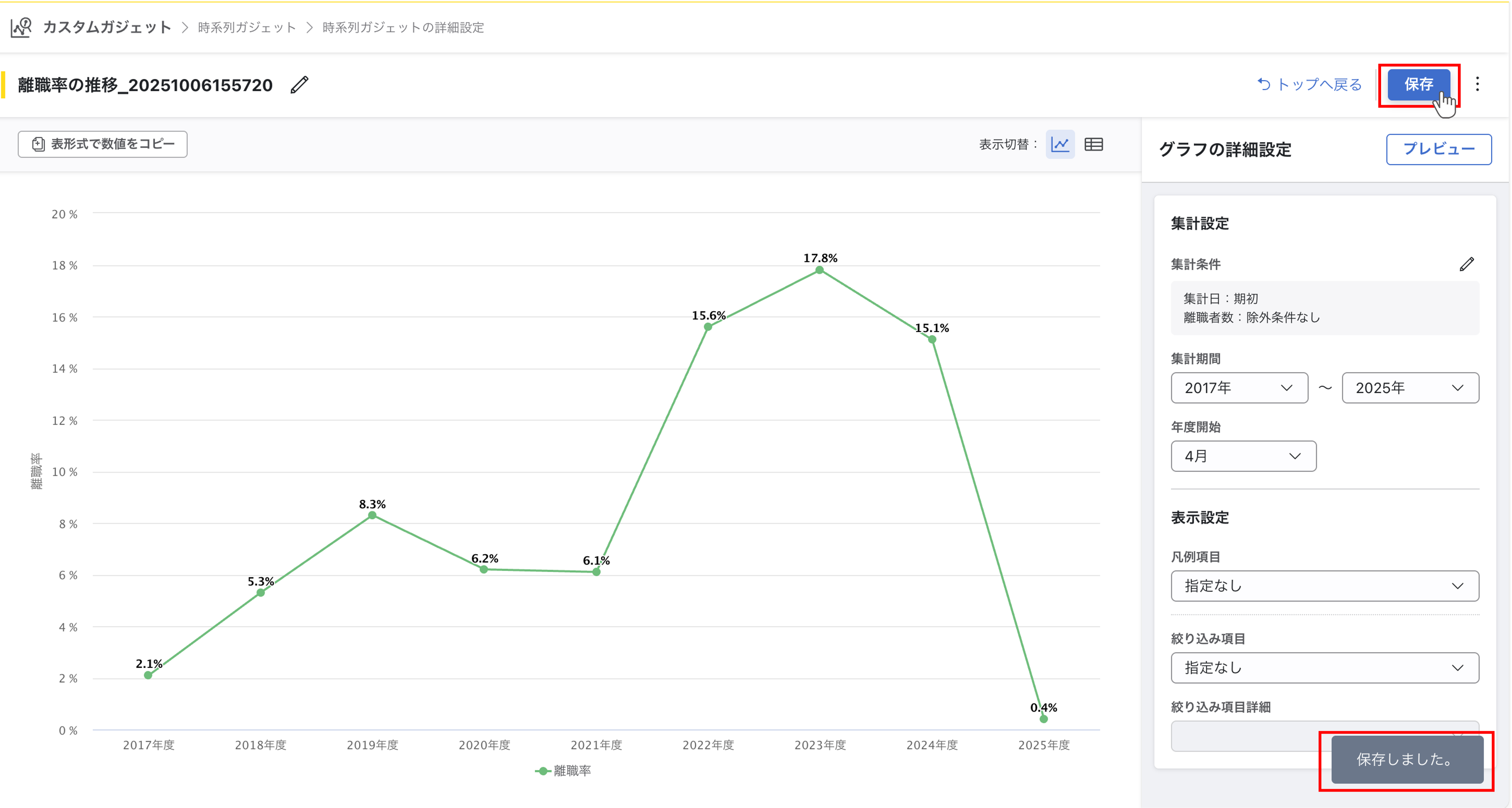
Task: Click カスタムガジェット breadcrumb item
Action: [x=107, y=27]
